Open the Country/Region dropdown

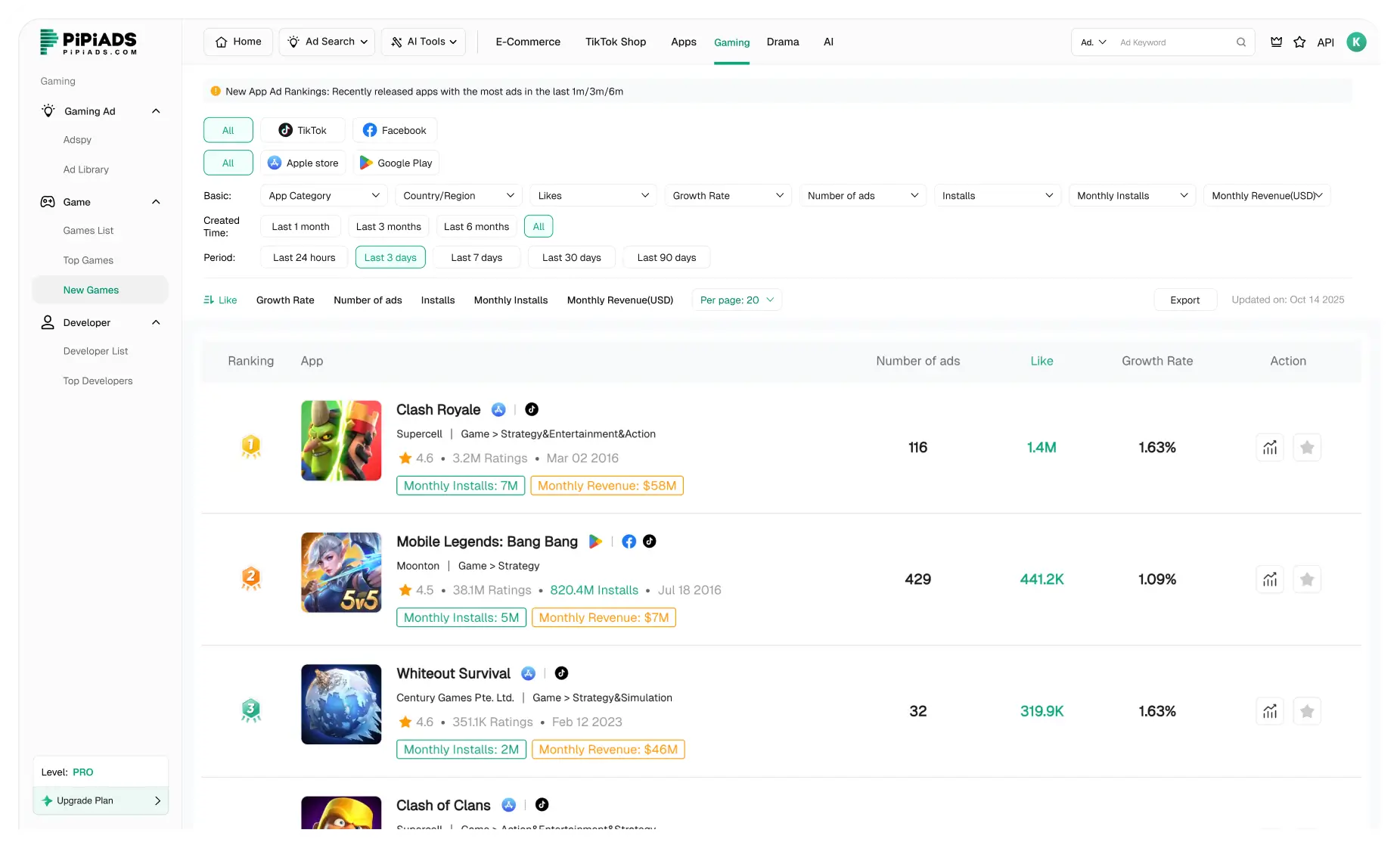point(458,195)
